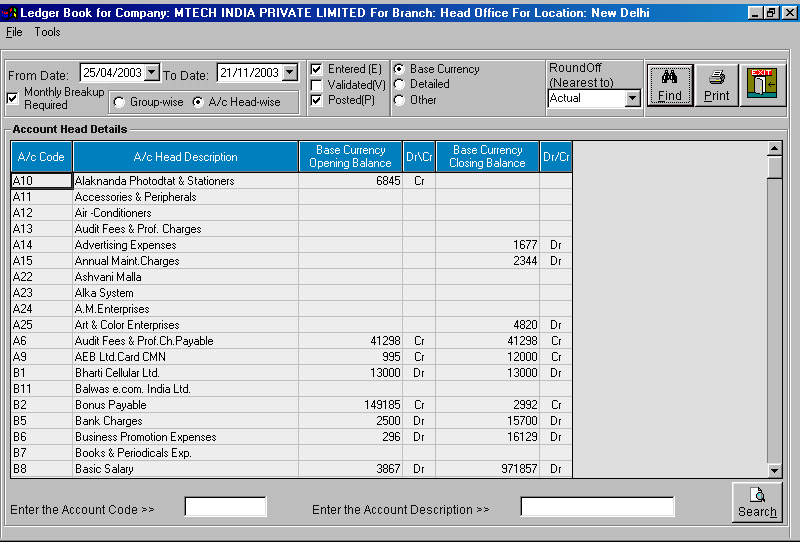Select the Group-wise radio option
Screen dimensions: 800x542
pyautogui.click(x=119, y=102)
